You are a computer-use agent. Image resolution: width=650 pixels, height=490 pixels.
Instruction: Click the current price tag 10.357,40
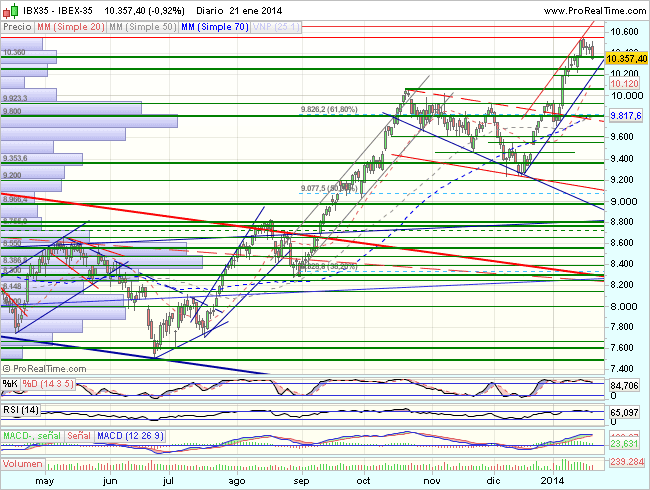click(626, 58)
